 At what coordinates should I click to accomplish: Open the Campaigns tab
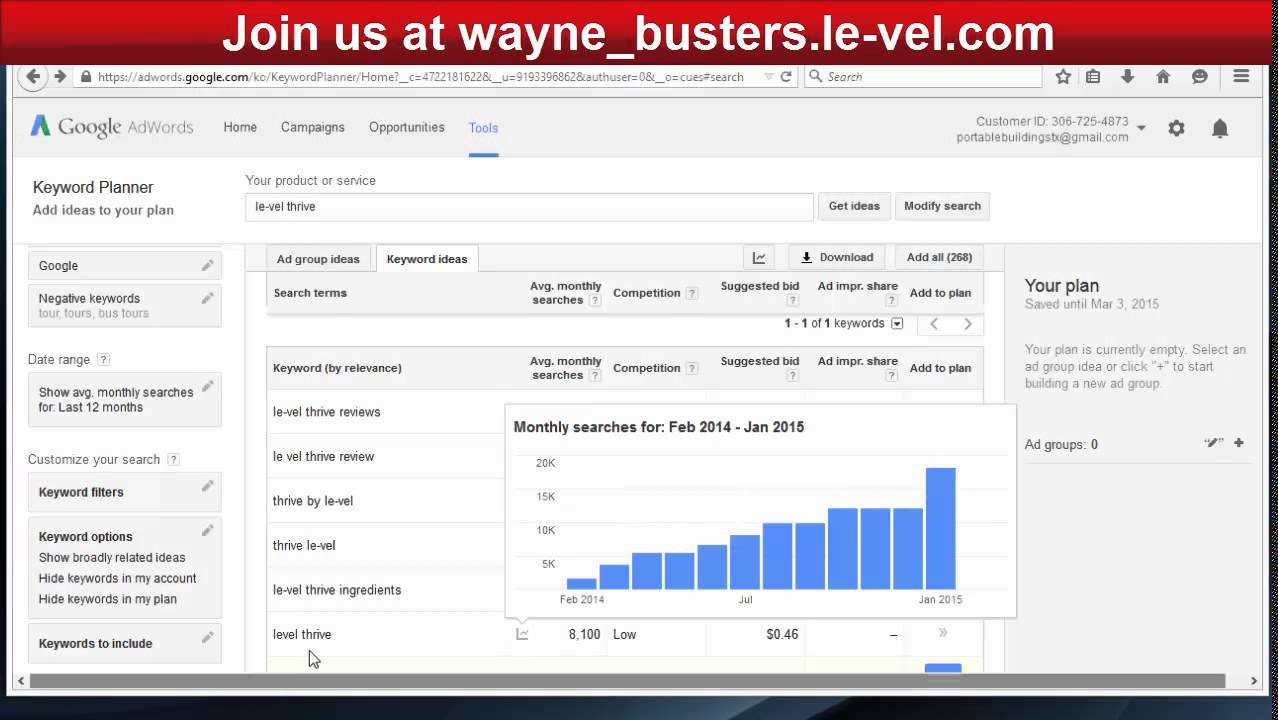point(313,128)
